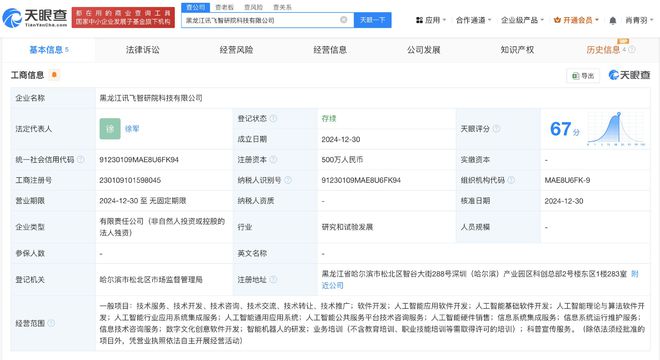Screen dimensions: 660x360
Task: Click the 2024-12-30 至 无固定期限 business term
Action: (x=143, y=201)
